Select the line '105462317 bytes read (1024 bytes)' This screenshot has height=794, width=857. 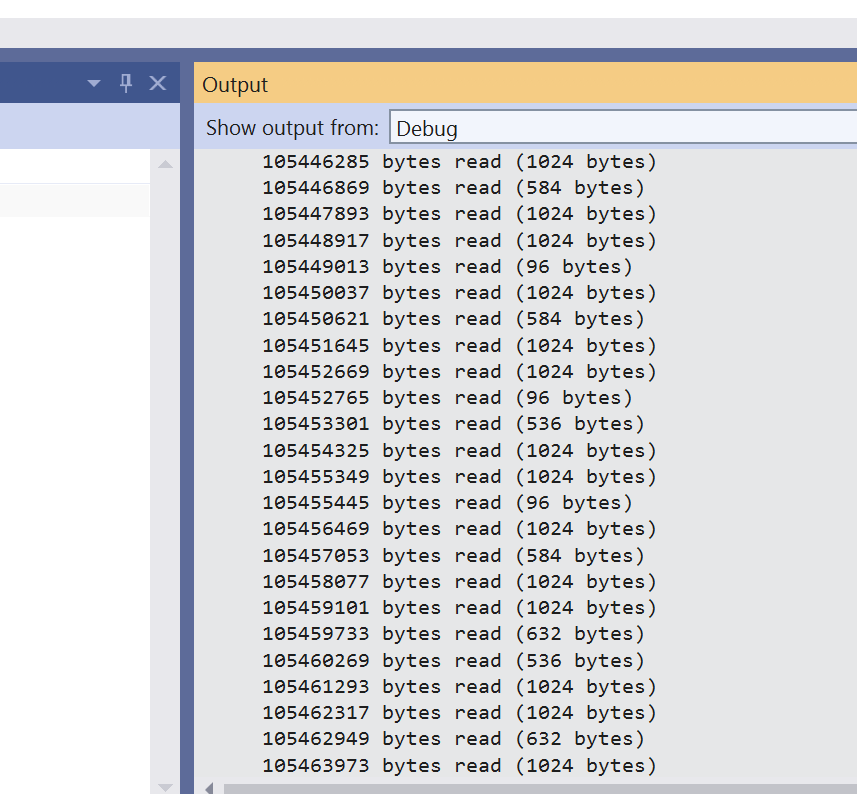click(x=459, y=713)
